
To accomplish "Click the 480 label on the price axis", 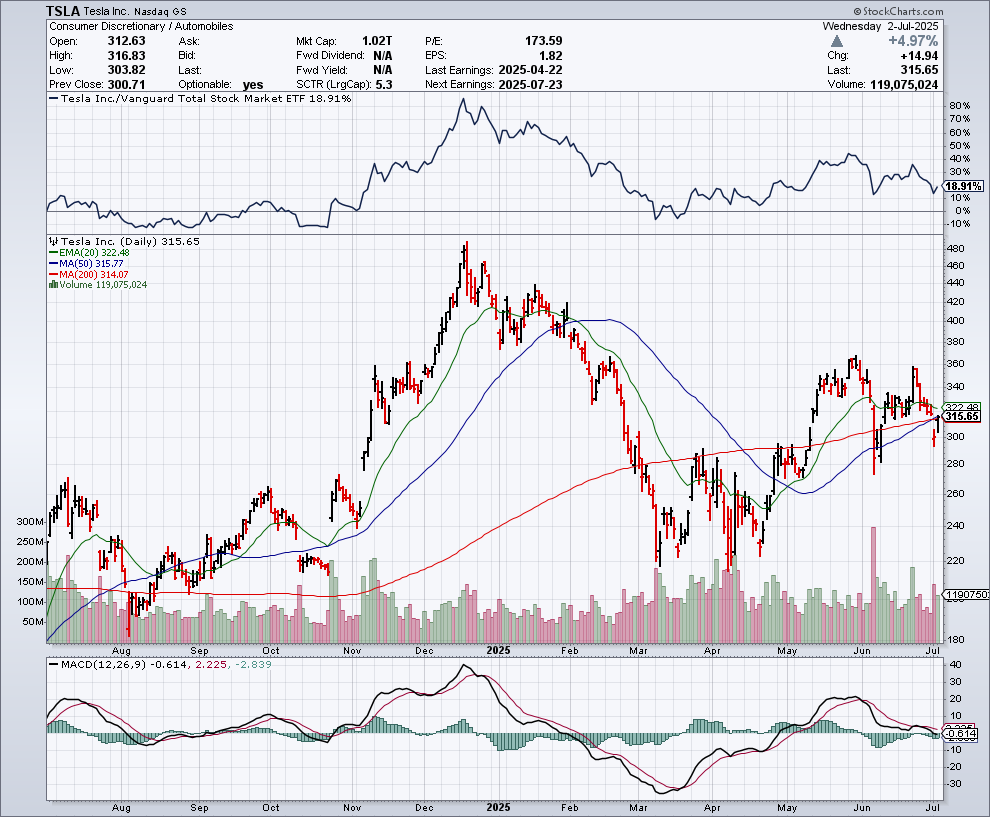I will (955, 249).
